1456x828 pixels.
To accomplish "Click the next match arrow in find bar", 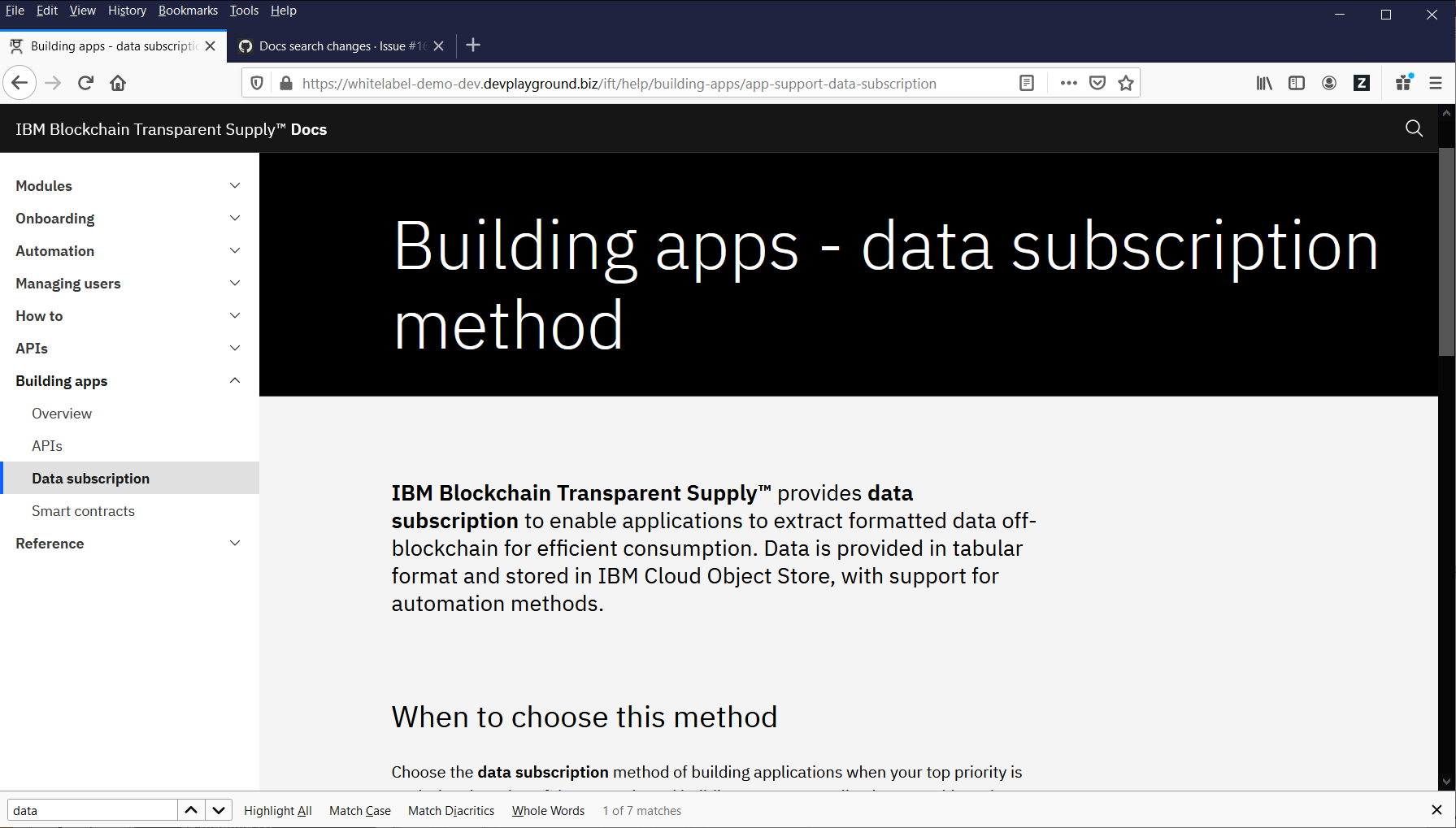I will pos(218,809).
